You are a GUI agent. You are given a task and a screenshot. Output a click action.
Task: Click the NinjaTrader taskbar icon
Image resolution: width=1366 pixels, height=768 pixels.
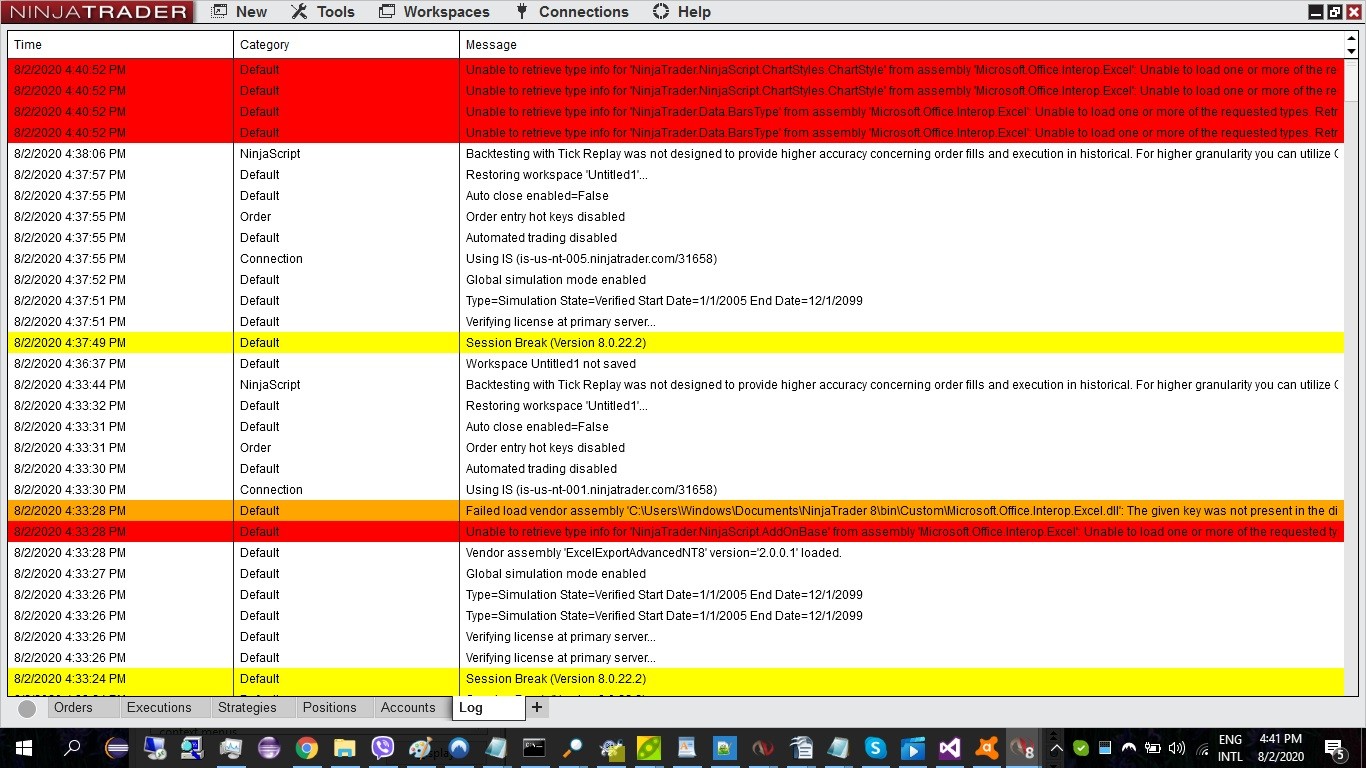(1023, 747)
